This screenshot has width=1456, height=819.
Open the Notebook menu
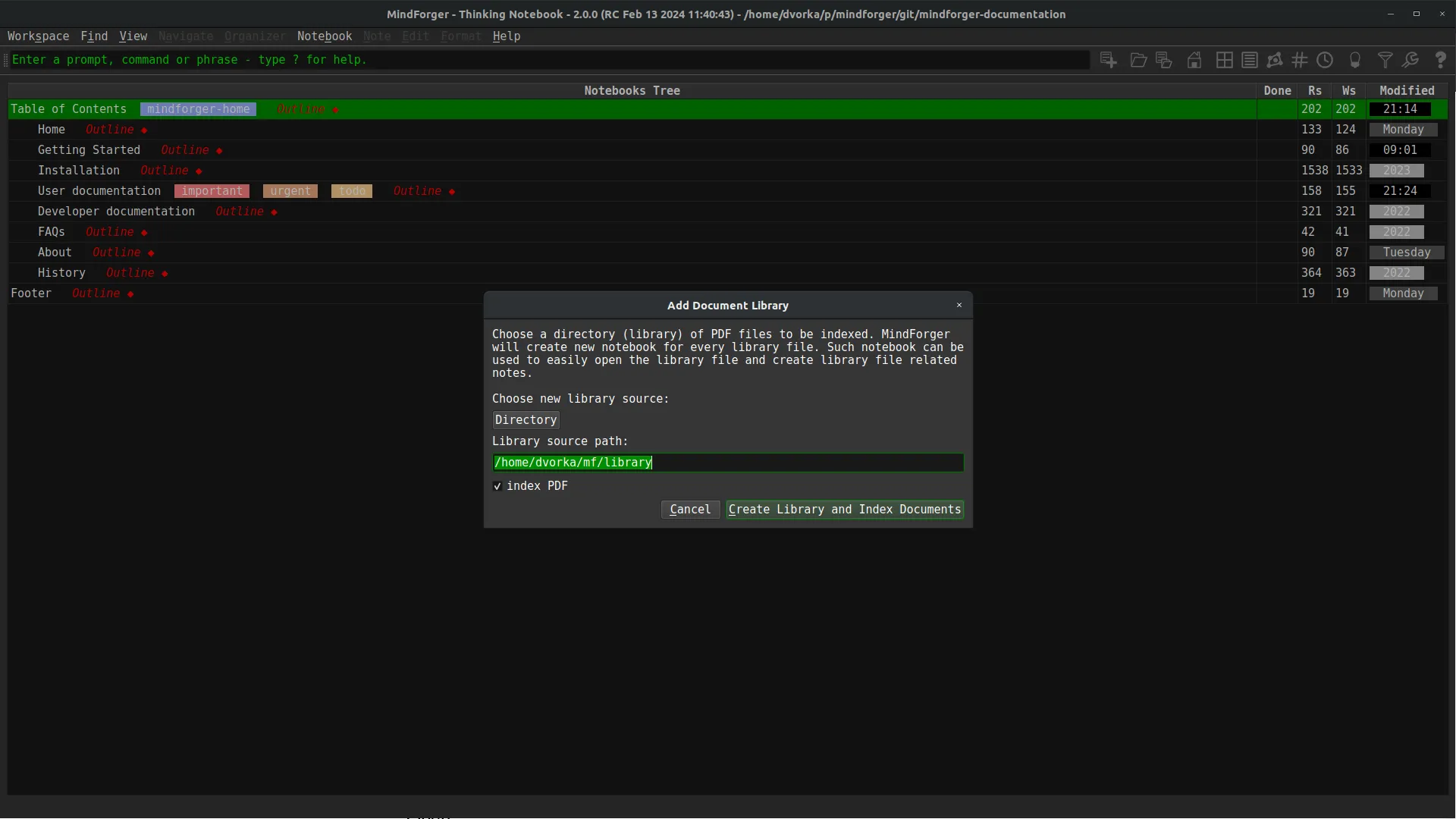324,36
